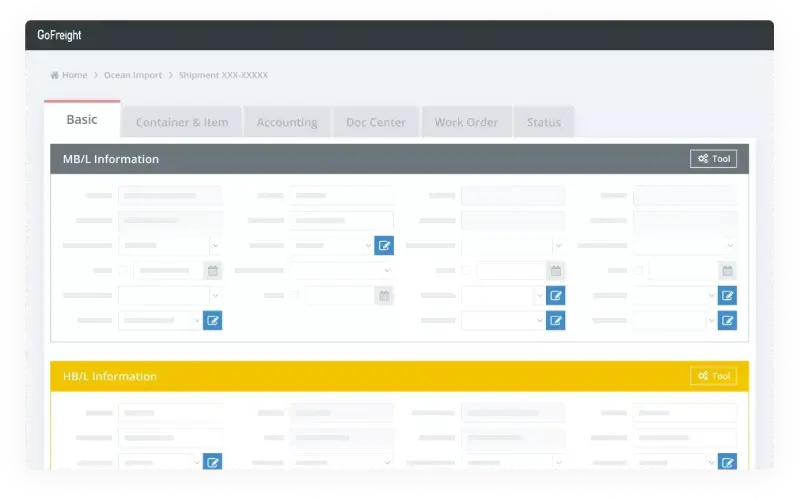Toggle the checkbox in MB/L second column

[x=297, y=295]
